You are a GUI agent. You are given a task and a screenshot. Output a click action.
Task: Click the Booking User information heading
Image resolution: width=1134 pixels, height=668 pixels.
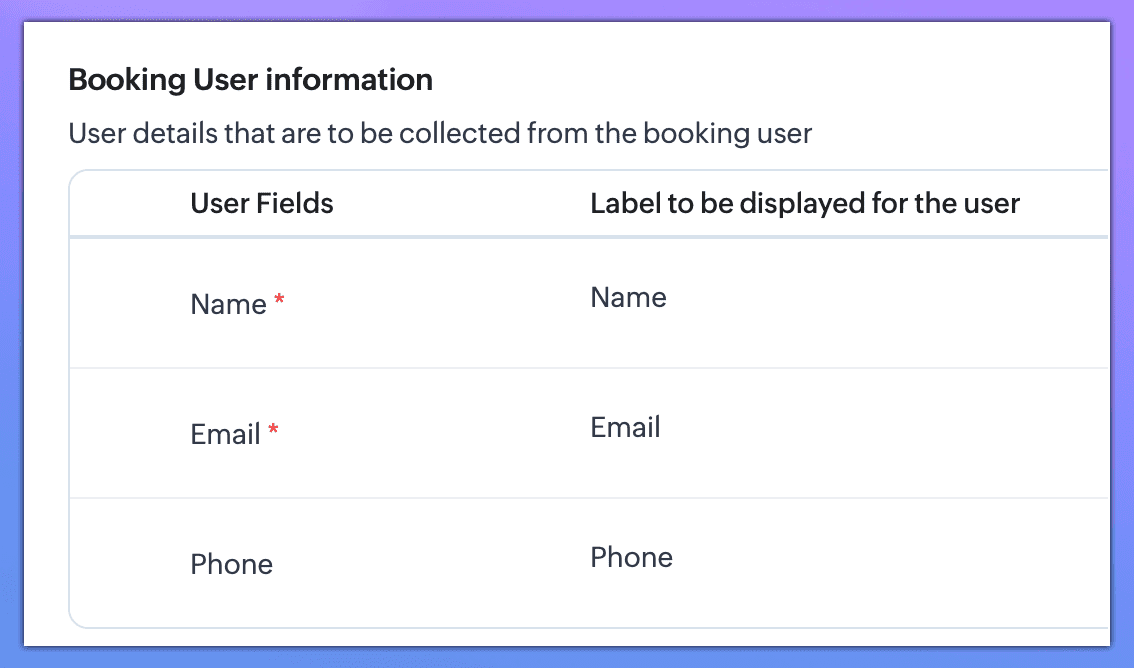[x=250, y=80]
